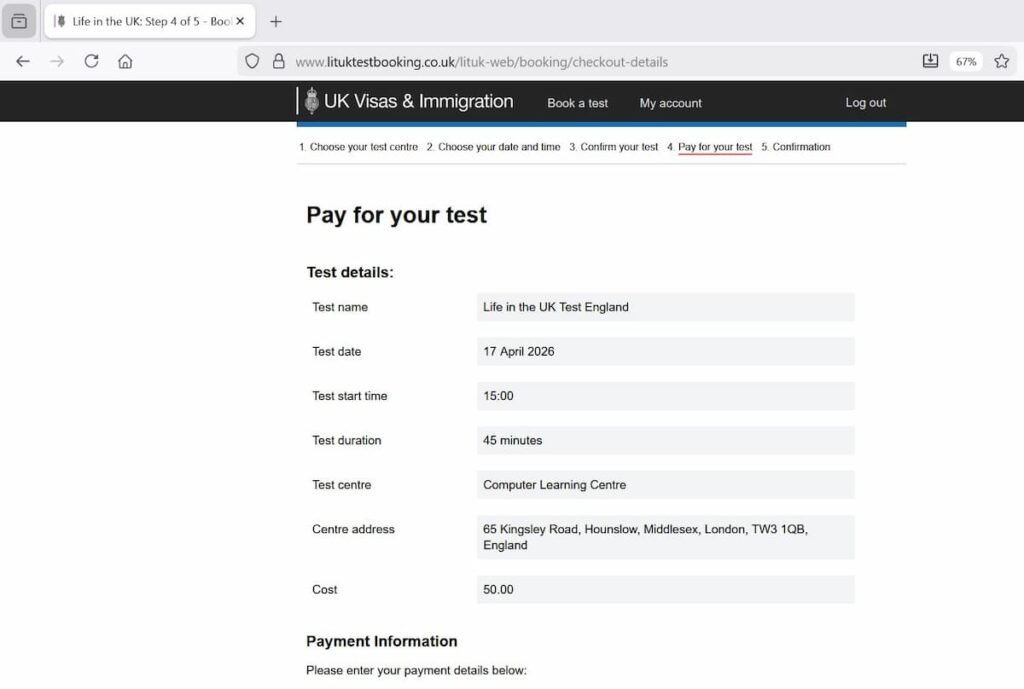The image size is (1024, 689).
Task: Click the Test centre value field
Action: 665,485
